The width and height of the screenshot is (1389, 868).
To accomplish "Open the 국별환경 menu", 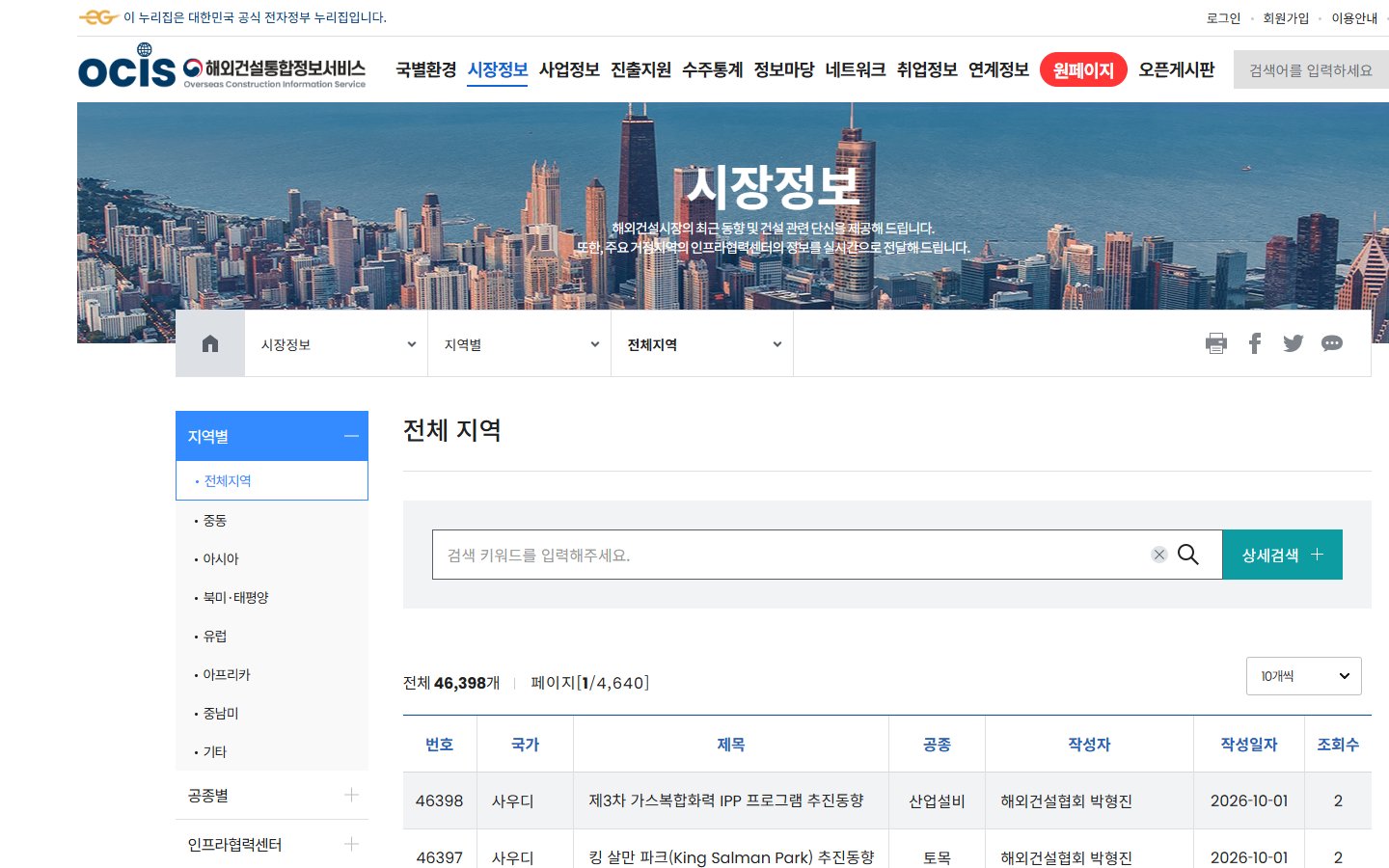I will pyautogui.click(x=426, y=69).
